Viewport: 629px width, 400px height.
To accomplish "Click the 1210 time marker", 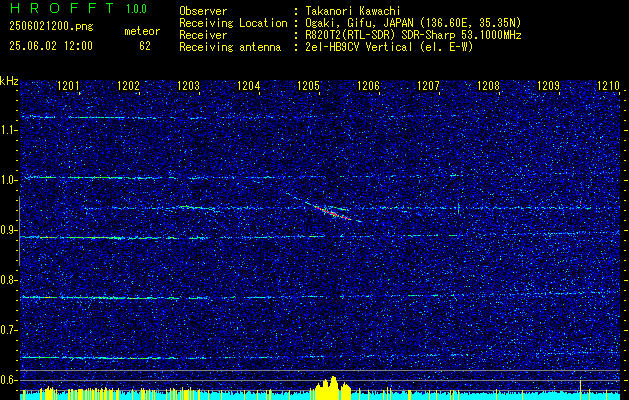I will point(609,85).
